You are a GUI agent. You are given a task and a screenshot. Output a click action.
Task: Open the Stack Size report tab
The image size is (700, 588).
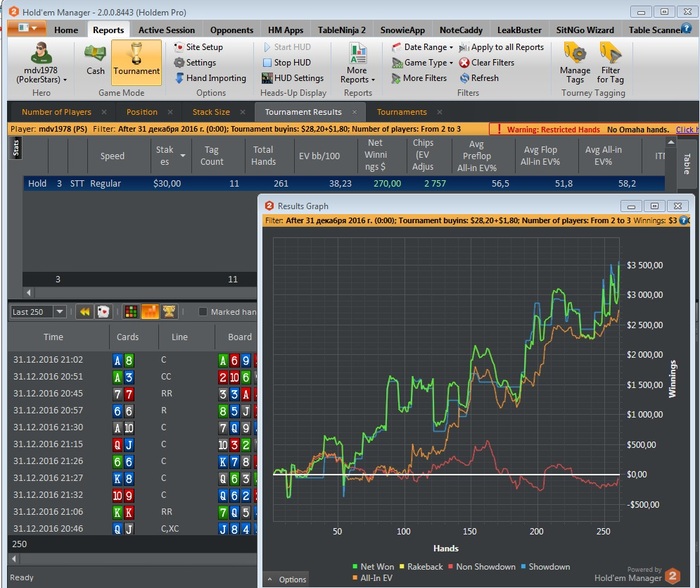click(210, 112)
